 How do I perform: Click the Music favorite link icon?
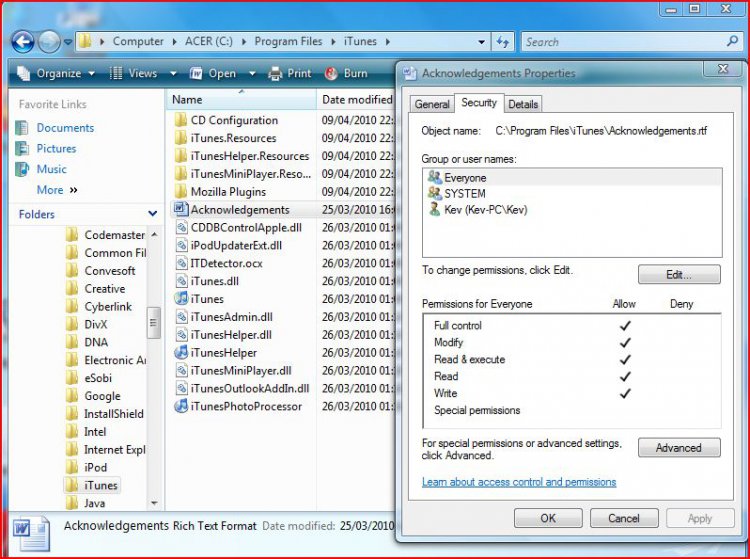click(x=22, y=169)
